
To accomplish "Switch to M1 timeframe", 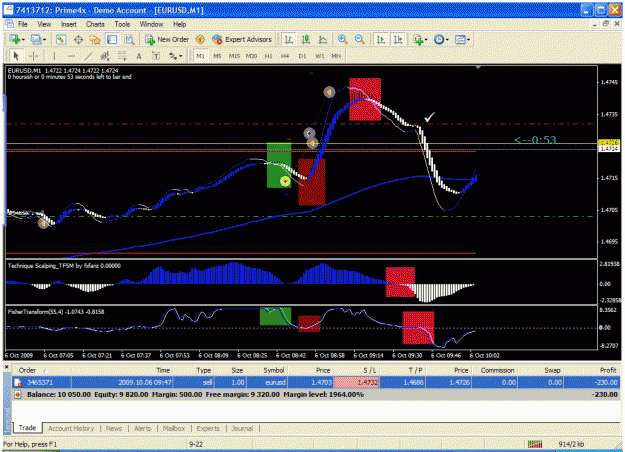I will point(200,56).
